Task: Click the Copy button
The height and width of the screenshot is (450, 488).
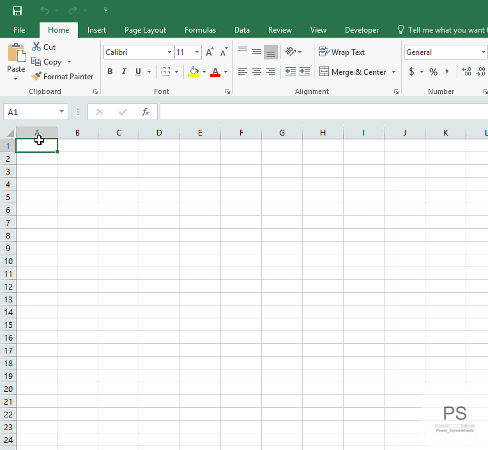Action: pos(46,62)
